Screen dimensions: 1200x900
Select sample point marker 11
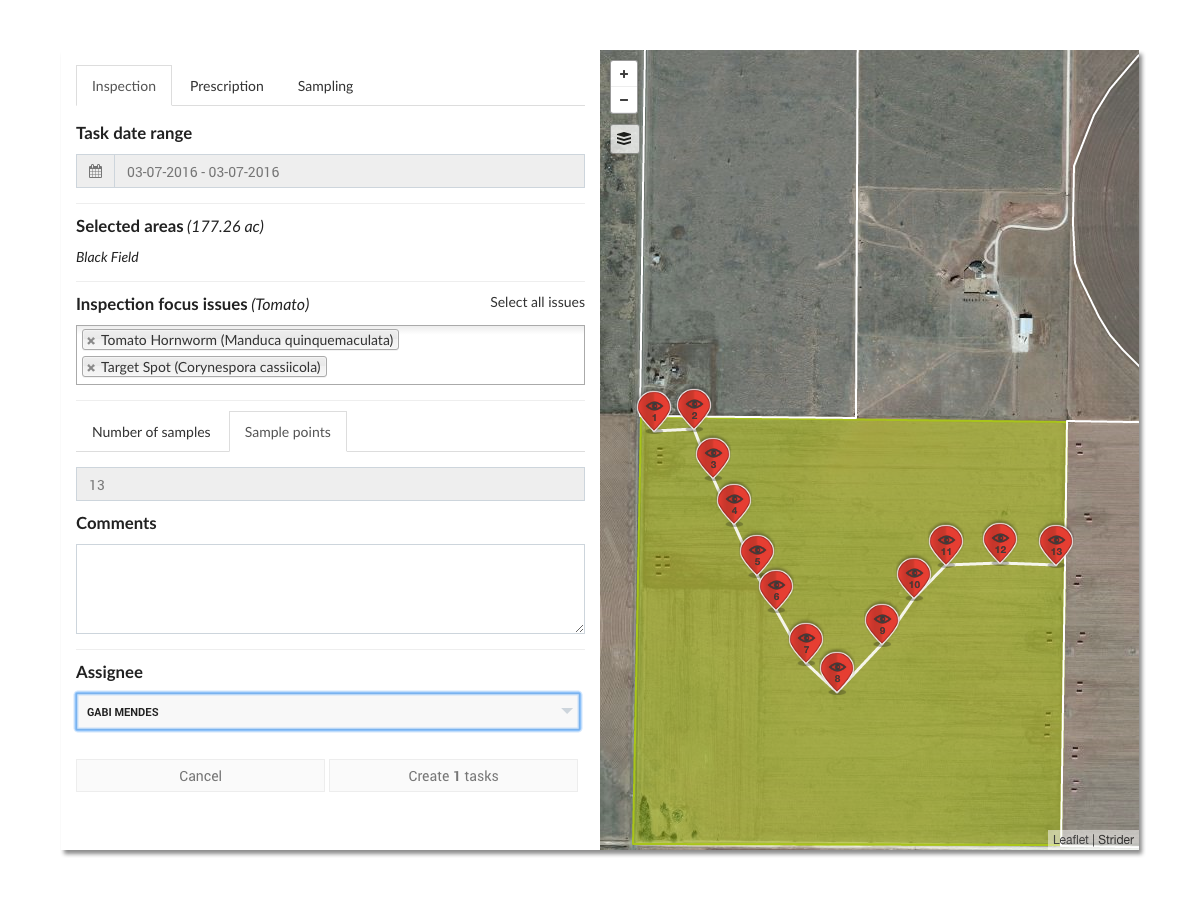coord(946,545)
